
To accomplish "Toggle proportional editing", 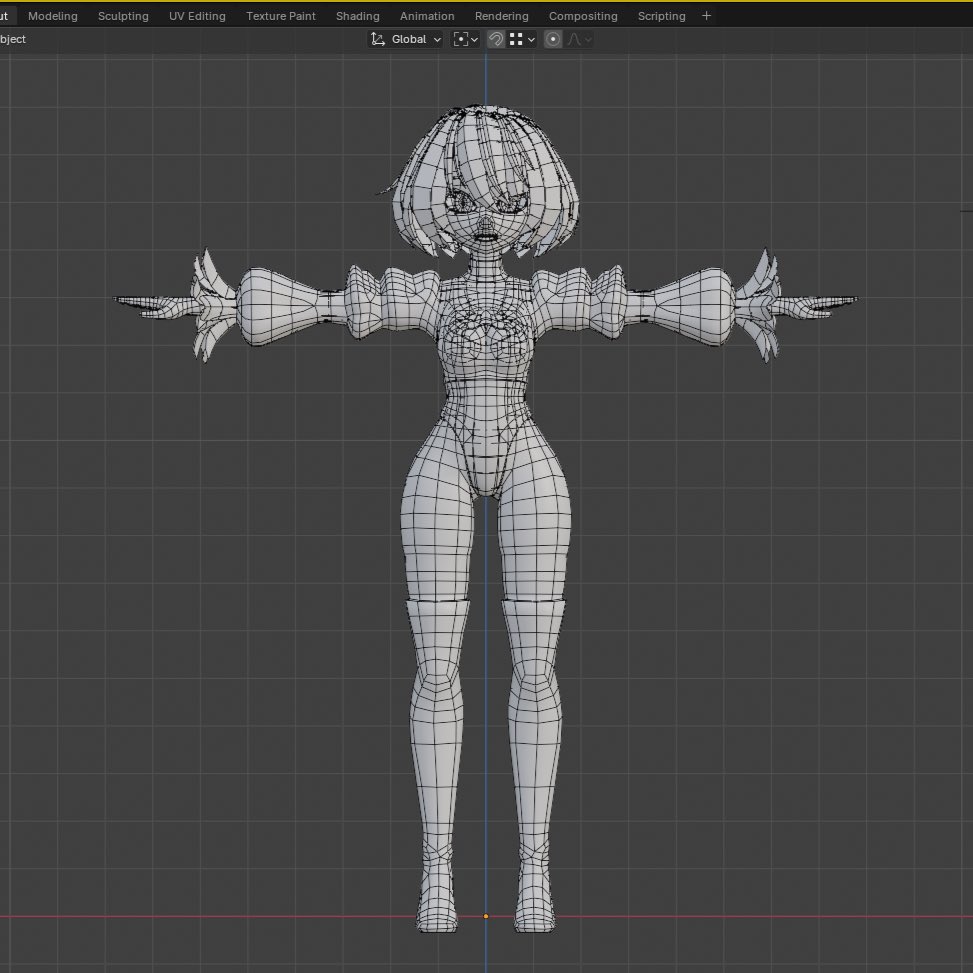I will (x=553, y=39).
